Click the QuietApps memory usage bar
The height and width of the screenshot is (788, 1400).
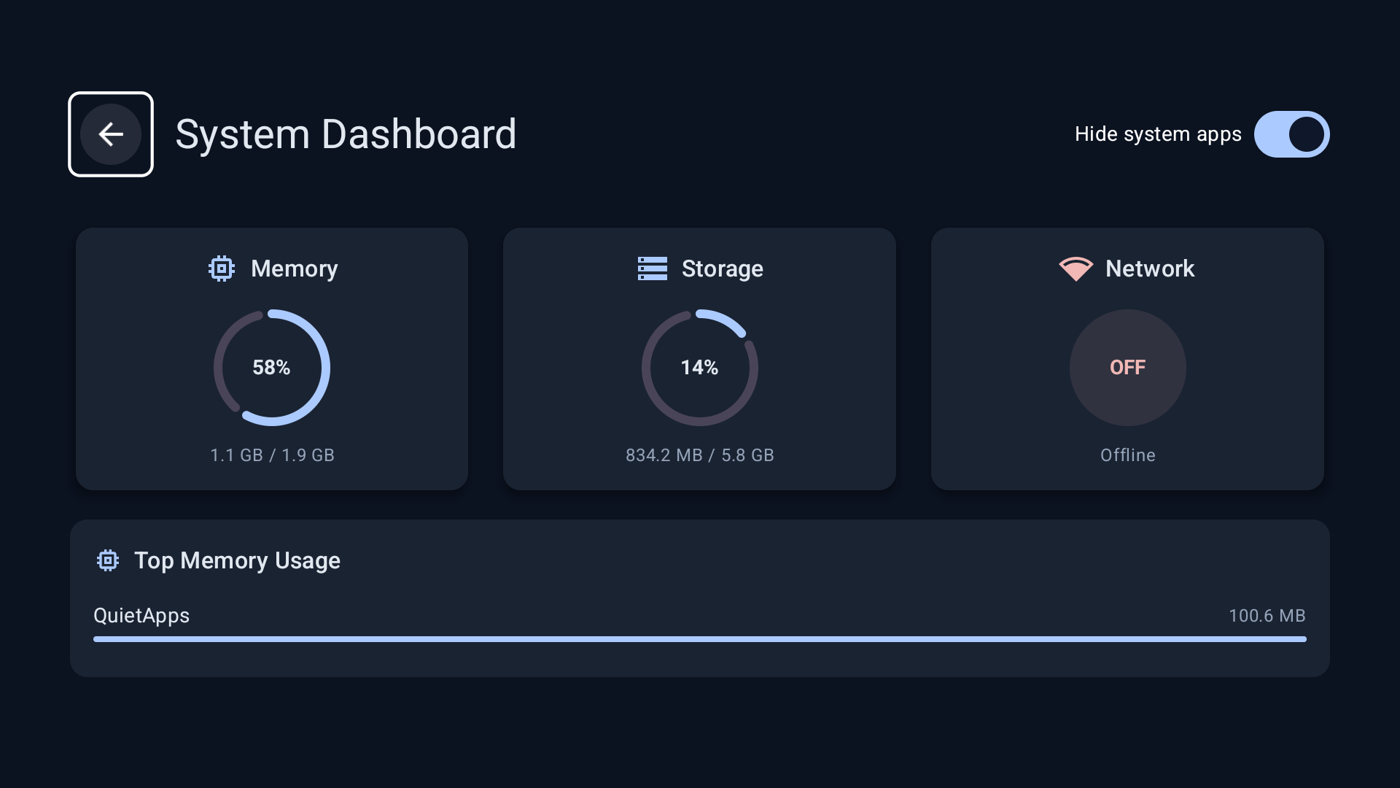700,639
